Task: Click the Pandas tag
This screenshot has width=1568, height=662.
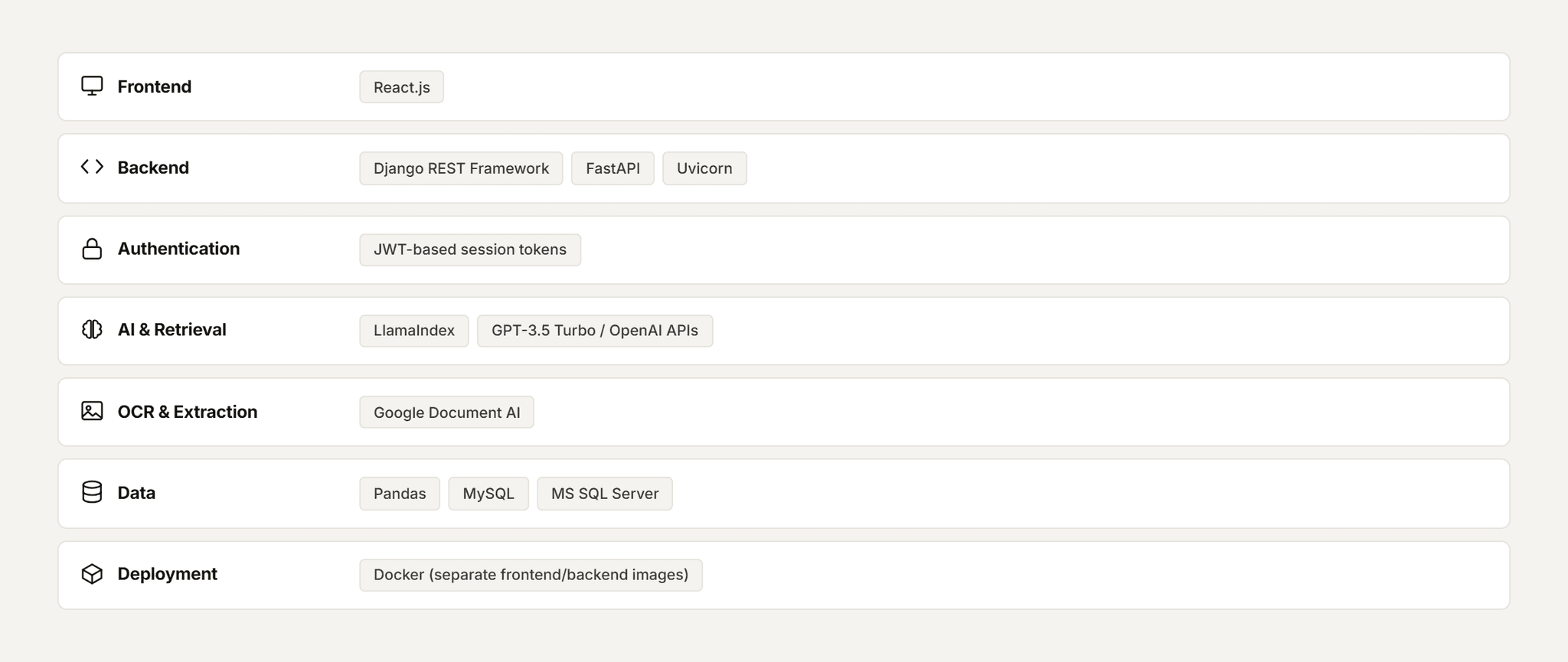Action: tap(400, 494)
